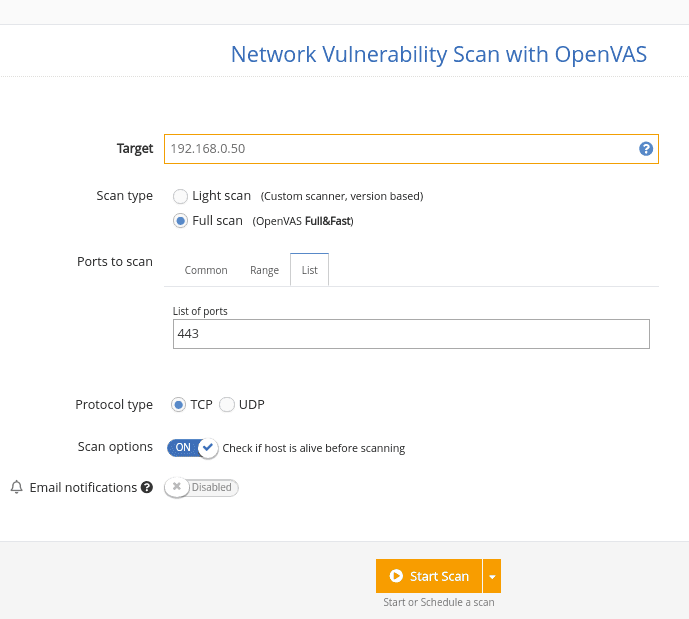Open the Start Scan dropdown arrow
The height and width of the screenshot is (619, 689).
coord(492,576)
